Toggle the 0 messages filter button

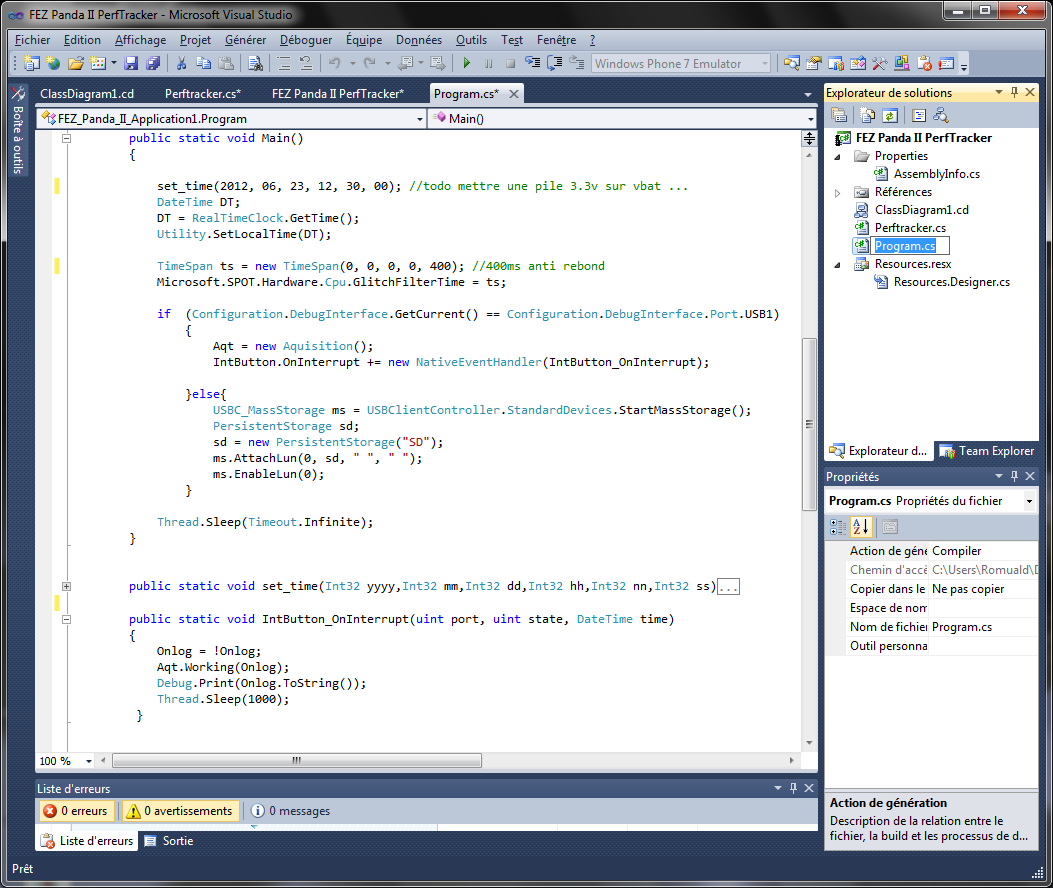pyautogui.click(x=291, y=811)
